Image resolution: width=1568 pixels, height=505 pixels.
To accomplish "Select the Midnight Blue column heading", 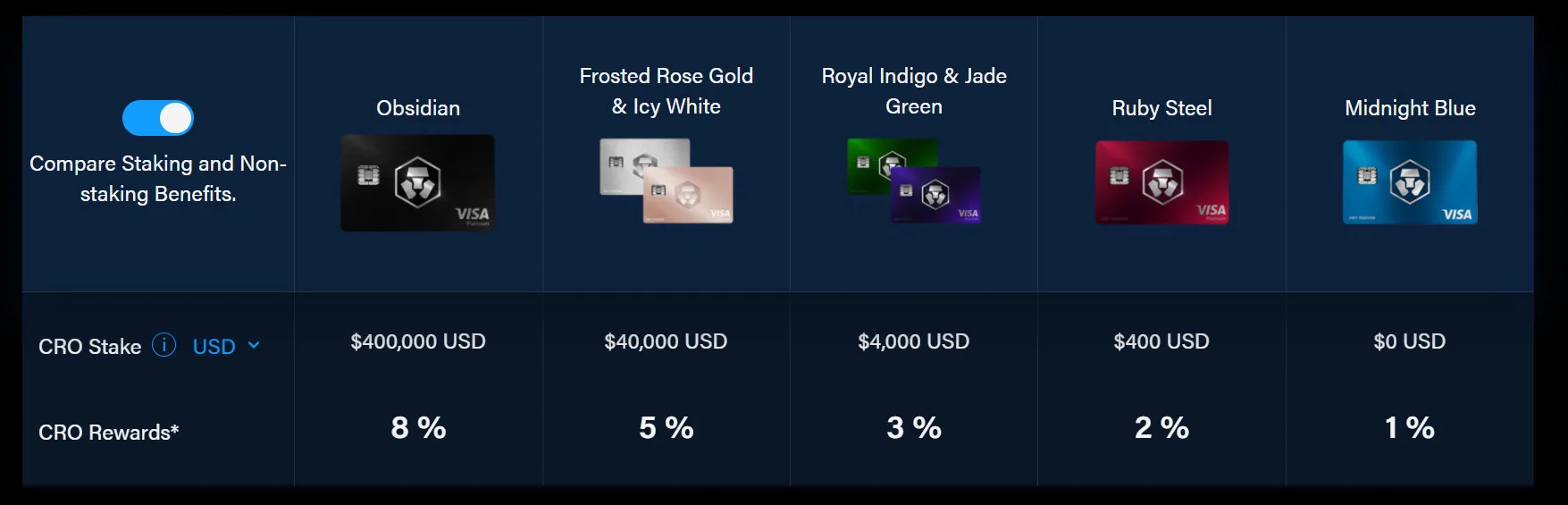I will [x=1410, y=108].
